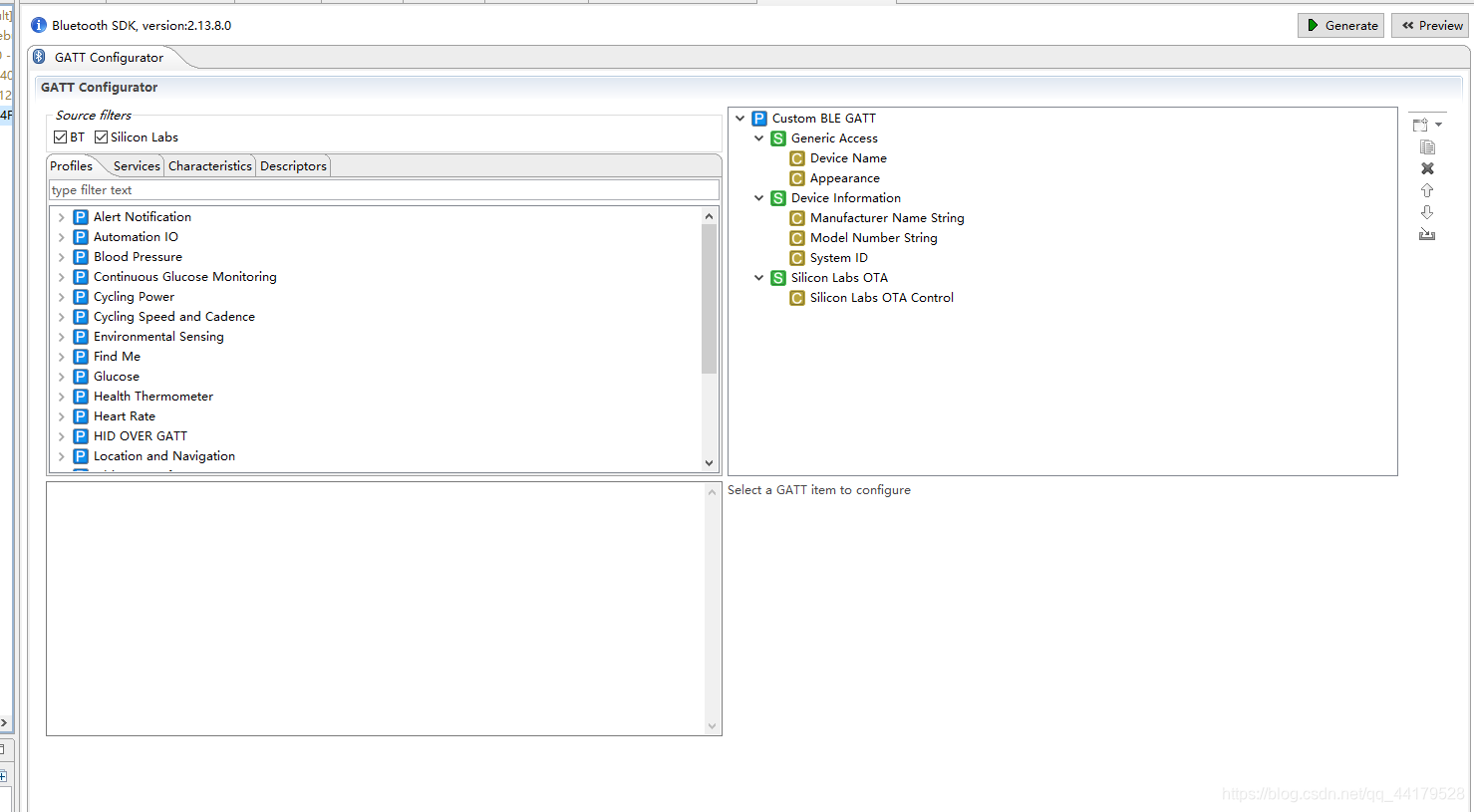Click the Appearance characteristic icon
Screen dimensions: 1474x812
[x=797, y=178]
